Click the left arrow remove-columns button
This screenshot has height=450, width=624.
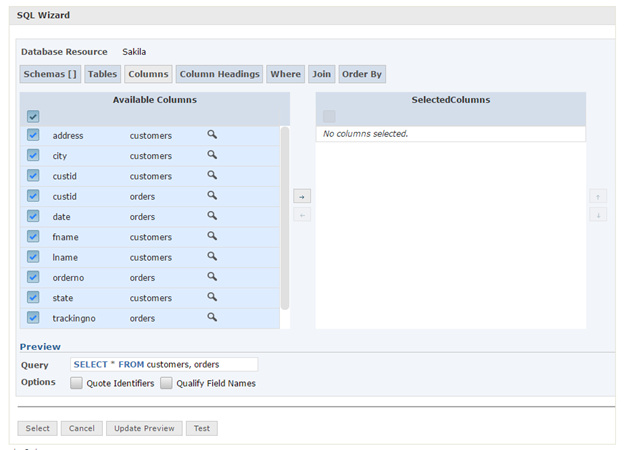click(x=302, y=215)
